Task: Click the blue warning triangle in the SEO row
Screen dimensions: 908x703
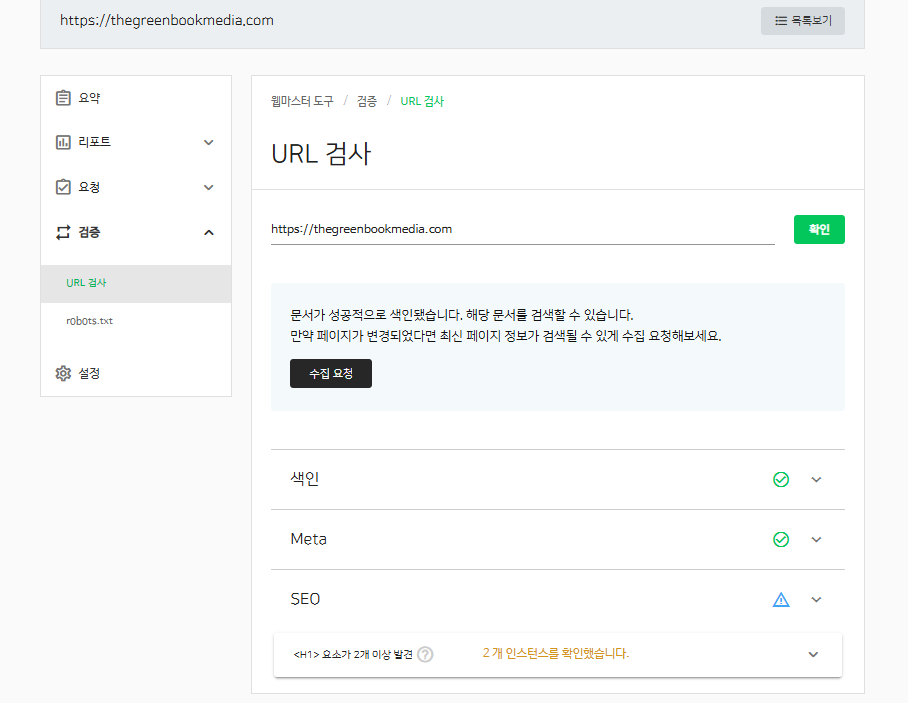Action: coord(781,599)
